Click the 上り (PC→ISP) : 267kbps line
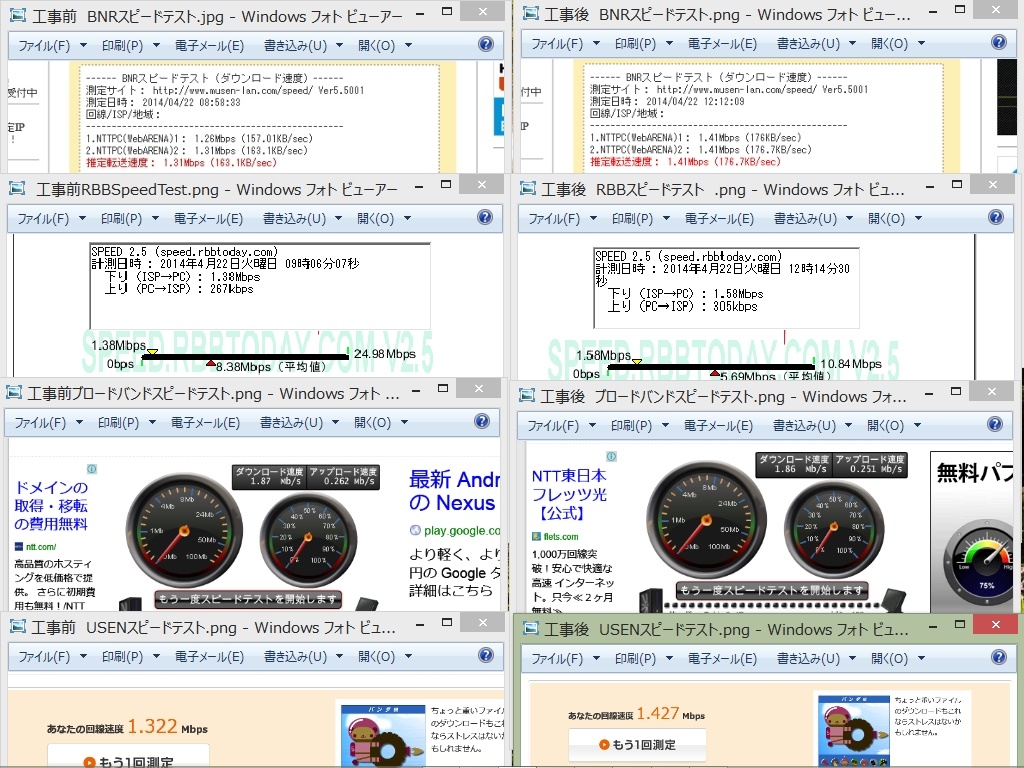1024x768 pixels. point(178,289)
